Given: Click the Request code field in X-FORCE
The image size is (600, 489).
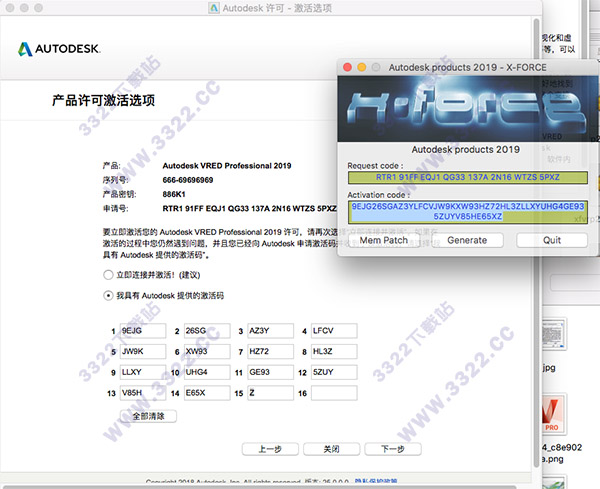Looking at the screenshot, I should (x=468, y=178).
